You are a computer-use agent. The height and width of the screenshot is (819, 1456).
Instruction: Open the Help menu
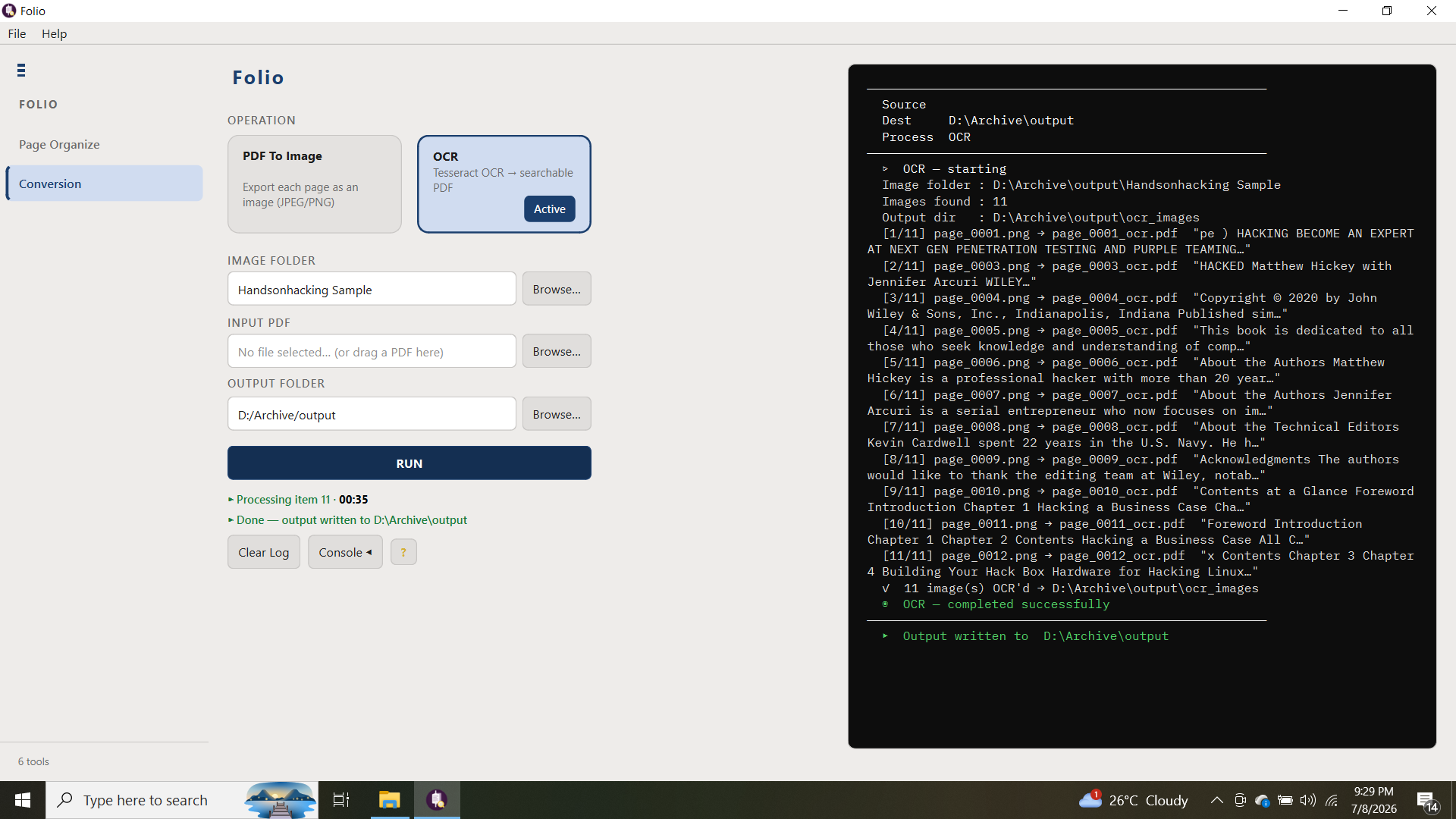point(54,33)
